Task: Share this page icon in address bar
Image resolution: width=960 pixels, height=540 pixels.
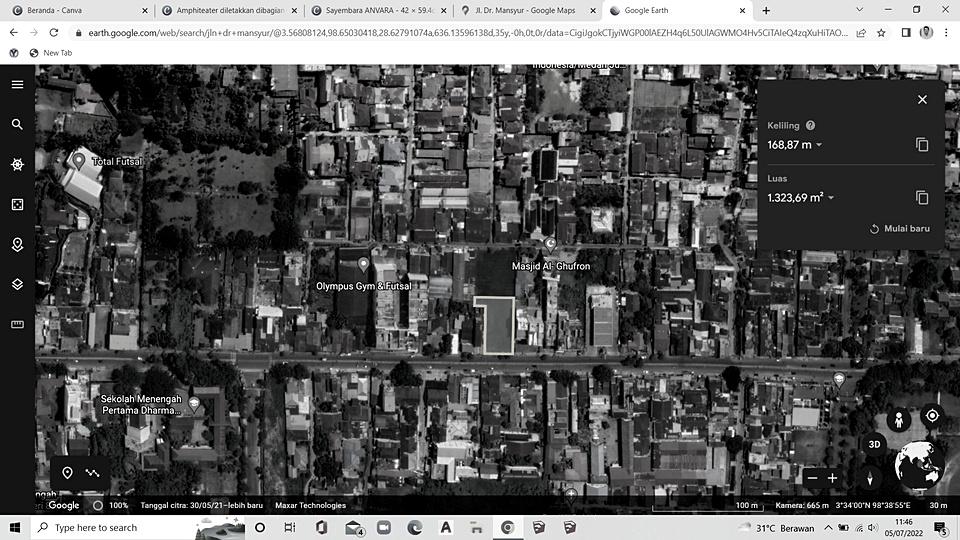Action: click(x=861, y=33)
